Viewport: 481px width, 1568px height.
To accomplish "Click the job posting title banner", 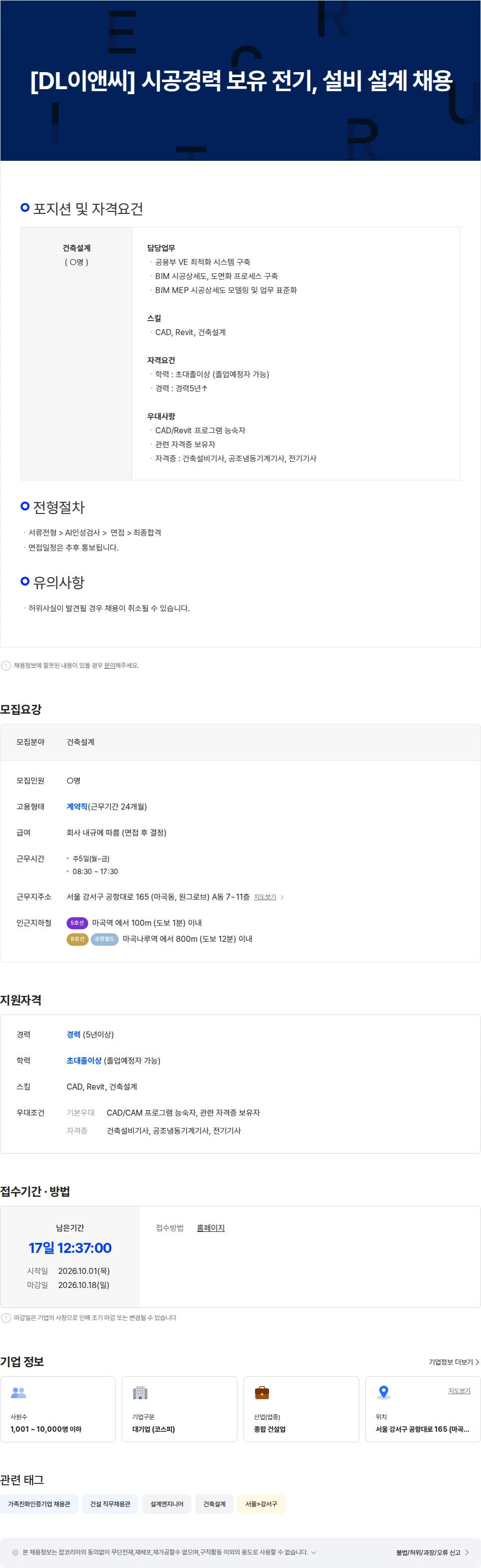I will click(x=241, y=80).
